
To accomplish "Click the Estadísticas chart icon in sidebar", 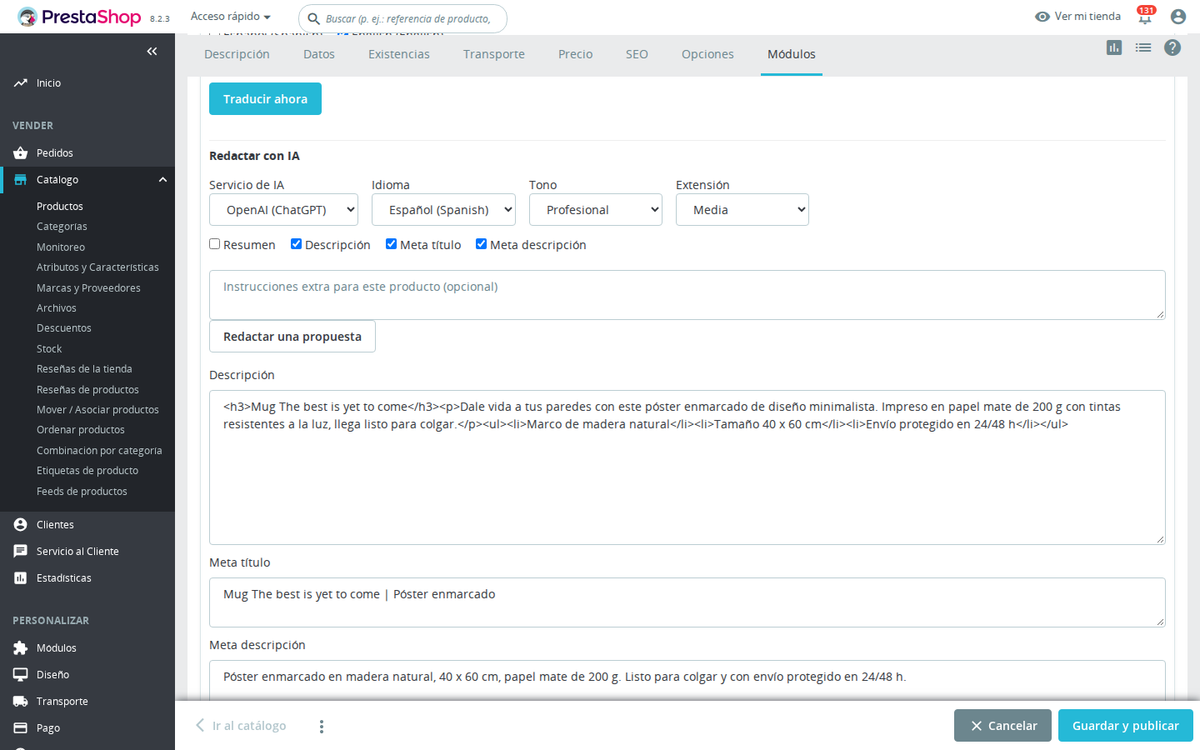I will coord(20,578).
